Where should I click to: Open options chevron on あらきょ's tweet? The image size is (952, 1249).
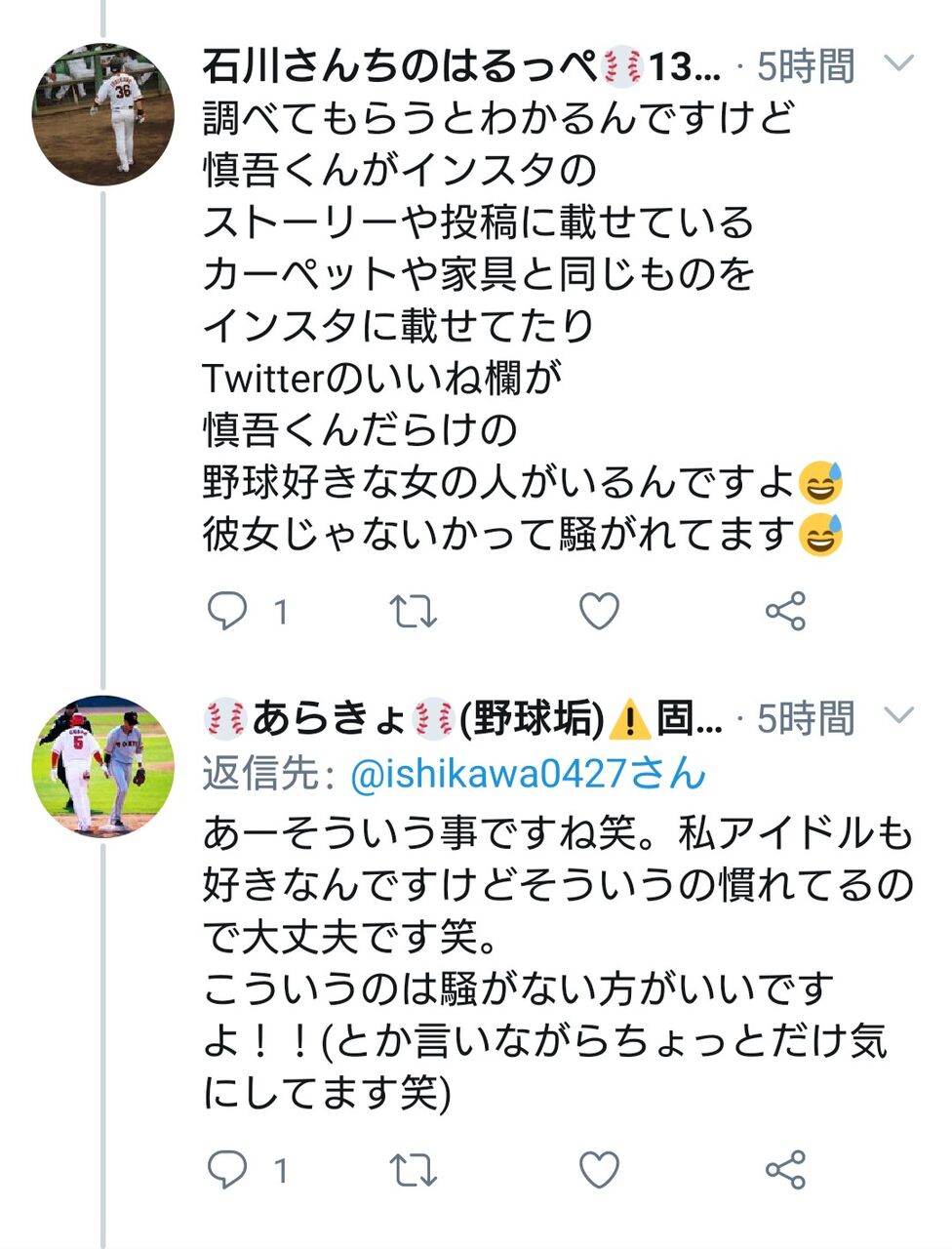tap(897, 716)
